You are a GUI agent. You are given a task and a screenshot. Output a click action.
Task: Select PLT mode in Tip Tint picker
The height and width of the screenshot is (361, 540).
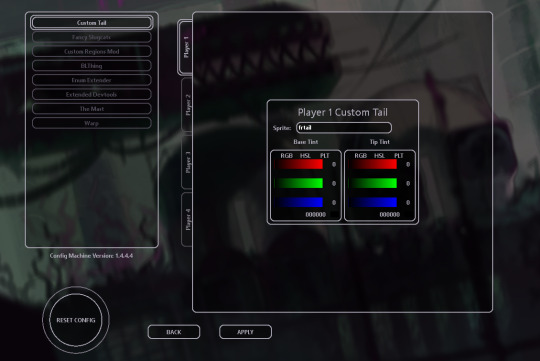[398, 156]
